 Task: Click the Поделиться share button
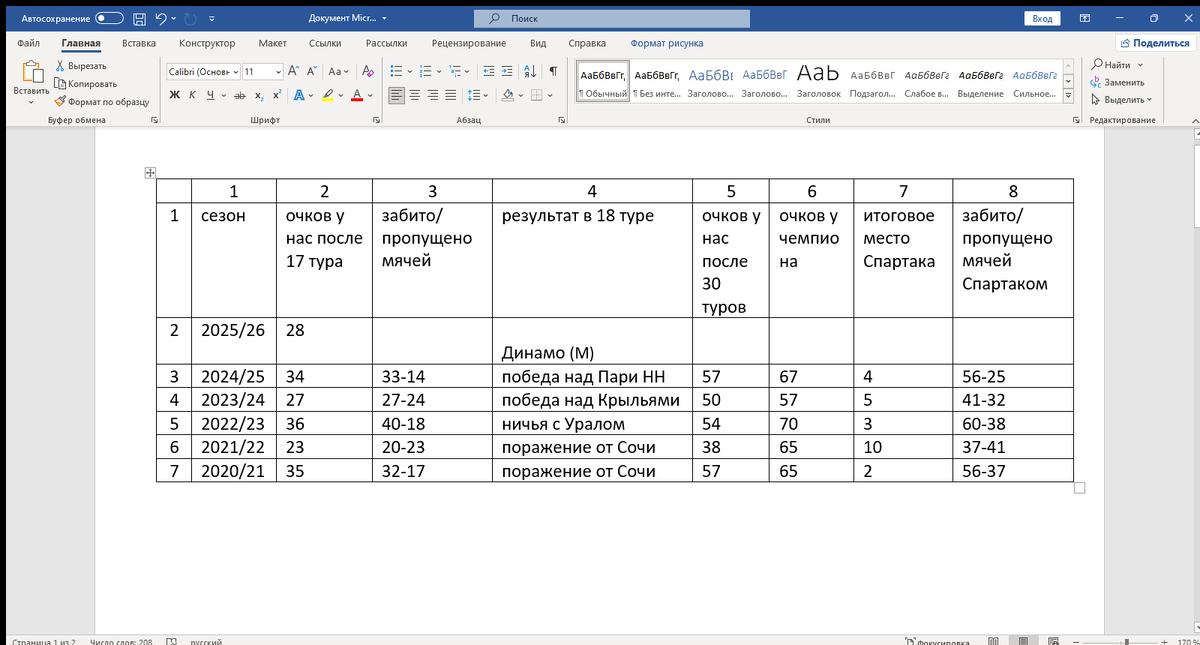point(1154,43)
